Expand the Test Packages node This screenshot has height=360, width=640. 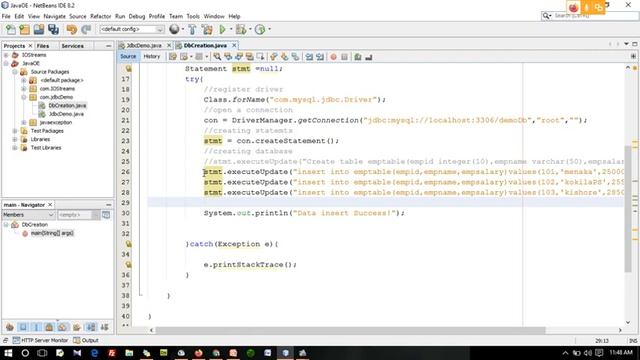(15, 131)
